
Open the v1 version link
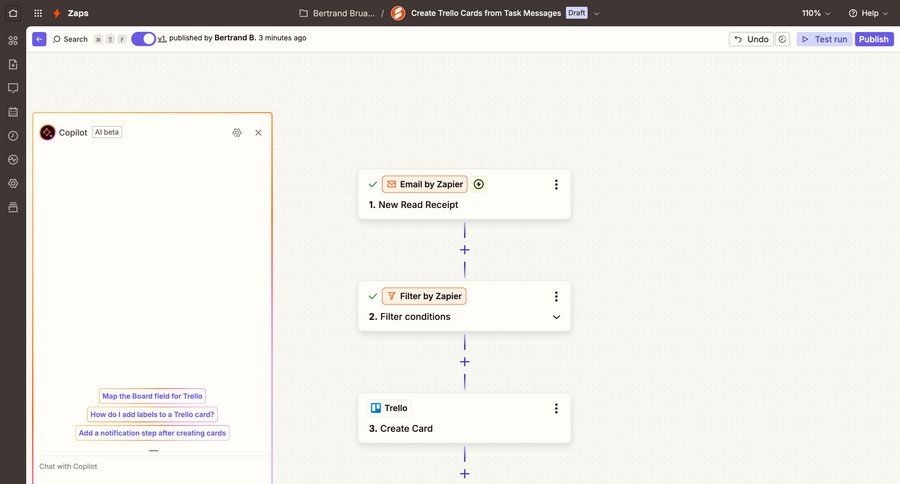click(x=162, y=38)
